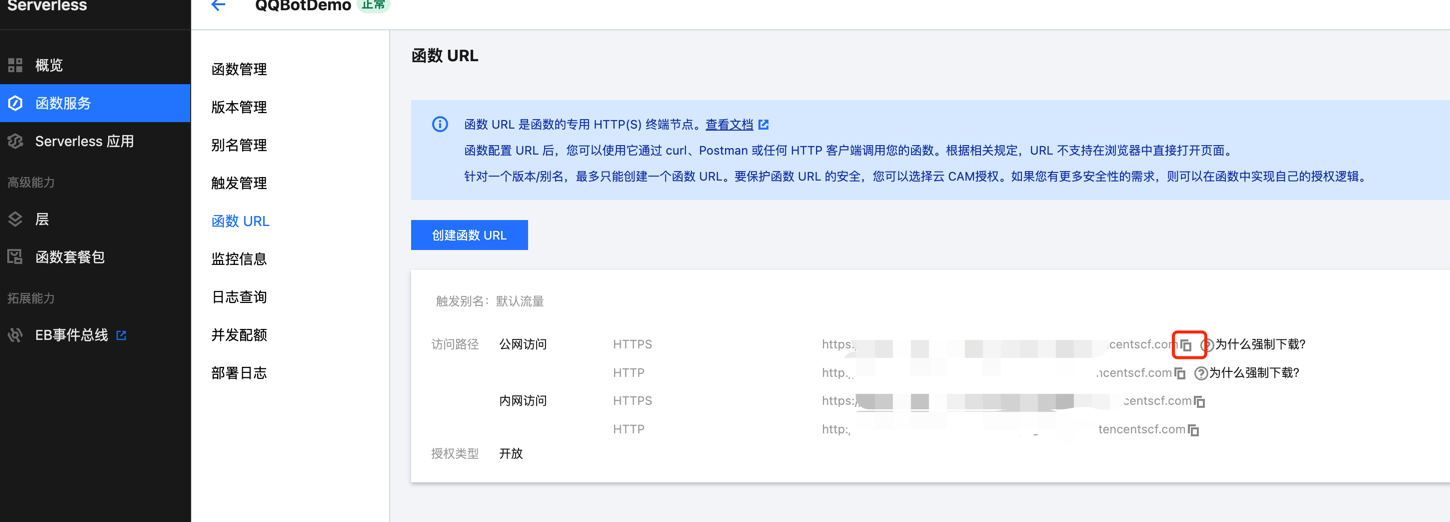This screenshot has height=522, width=1450.
Task: Open external link icon next to 查看文档
Action: [764, 125]
